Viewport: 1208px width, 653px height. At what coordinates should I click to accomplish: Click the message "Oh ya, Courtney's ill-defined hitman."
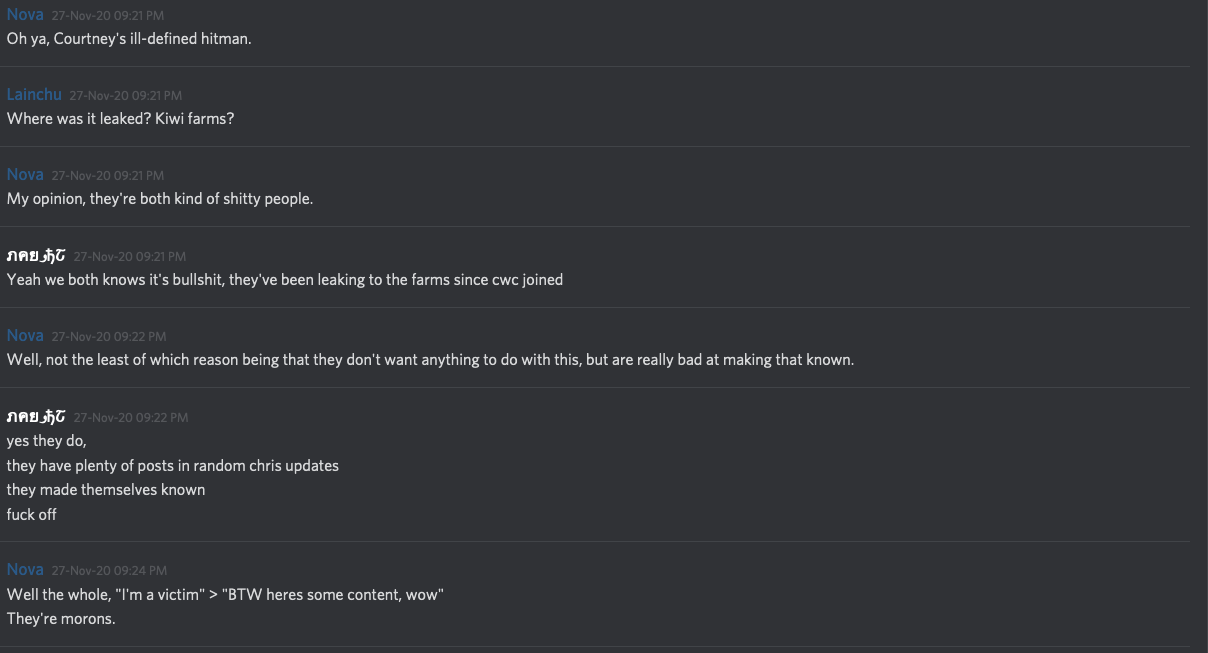pyautogui.click(x=129, y=39)
